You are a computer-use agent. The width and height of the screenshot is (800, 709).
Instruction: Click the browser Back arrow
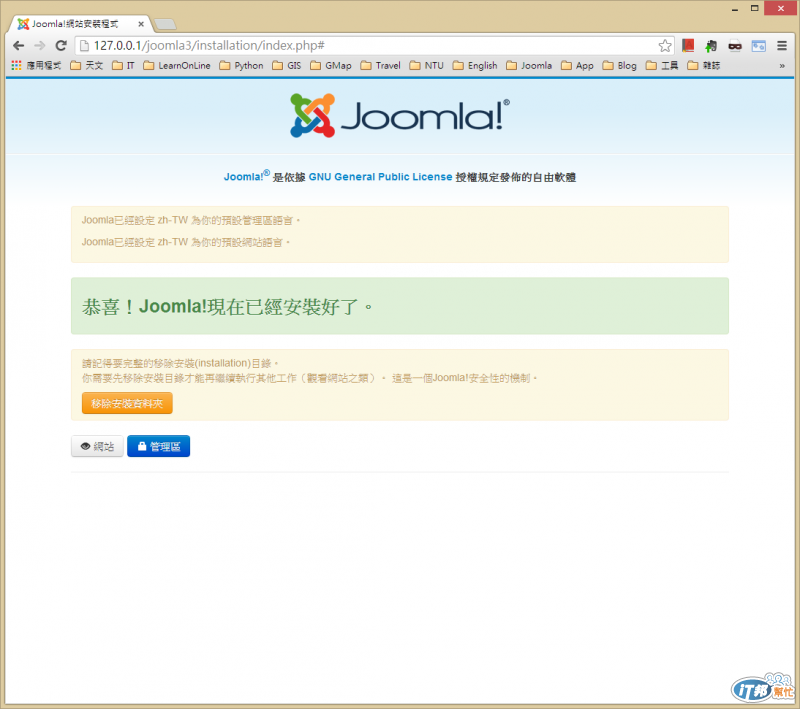pos(19,45)
